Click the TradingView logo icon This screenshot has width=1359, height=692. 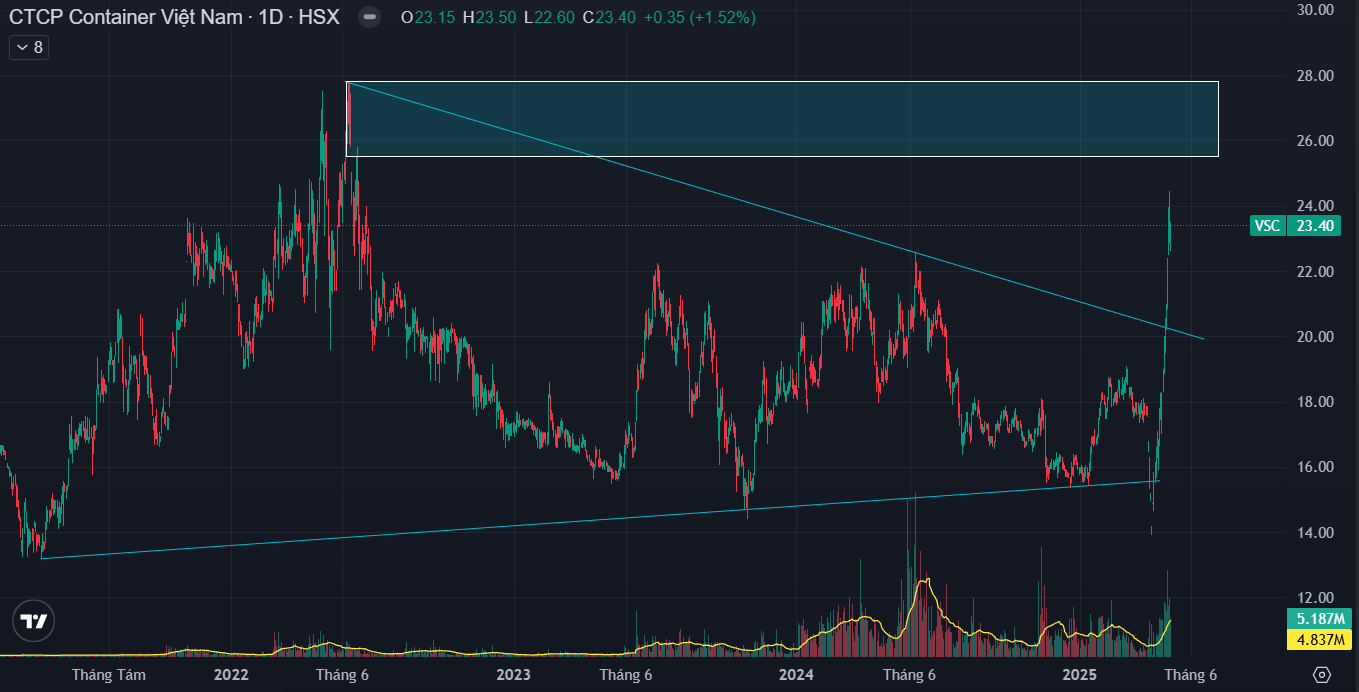point(34,622)
